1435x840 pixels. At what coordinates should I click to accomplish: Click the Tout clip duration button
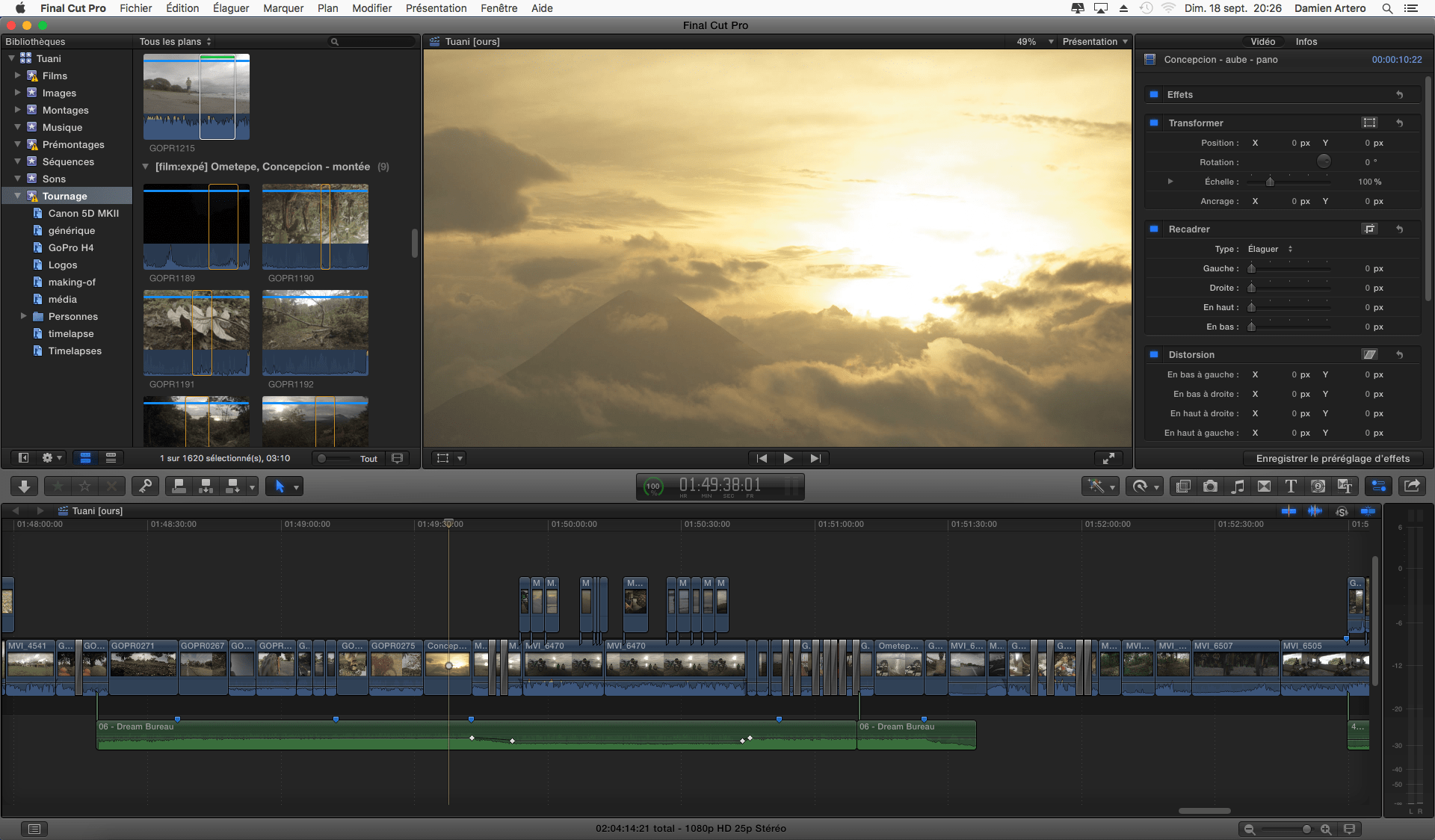click(368, 459)
